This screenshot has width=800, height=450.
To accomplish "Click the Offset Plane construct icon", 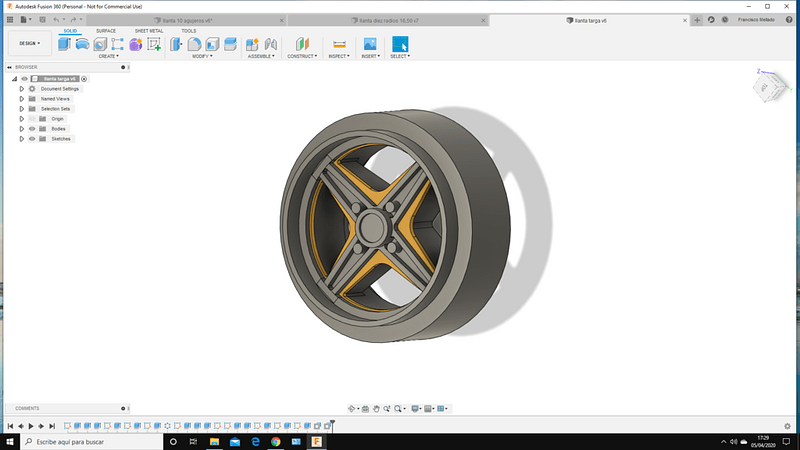I will 302,44.
